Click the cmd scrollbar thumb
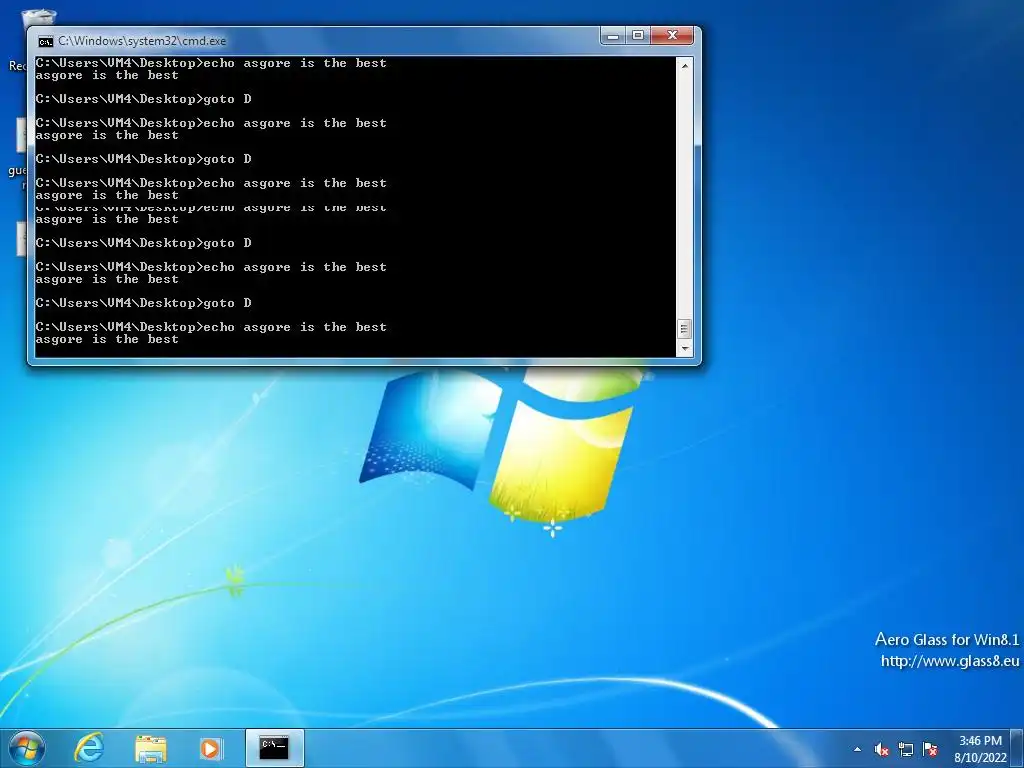Screen dimensions: 1024x768 [x=684, y=328]
